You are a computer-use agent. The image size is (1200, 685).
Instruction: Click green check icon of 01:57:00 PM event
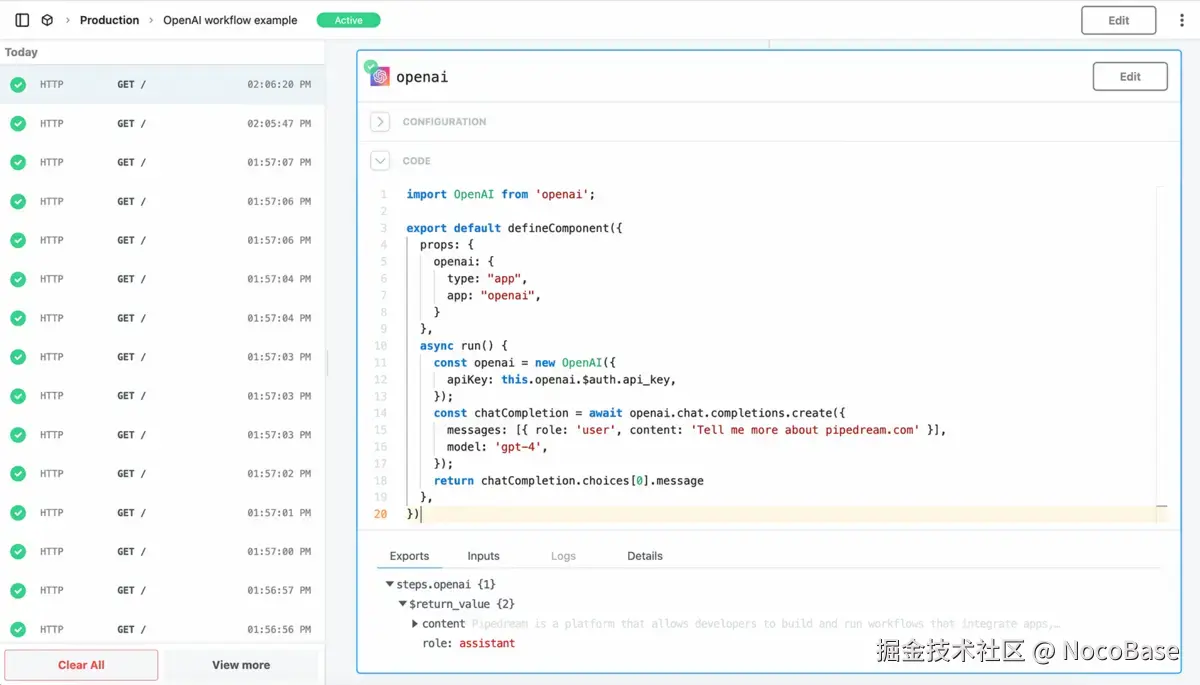pyautogui.click(x=18, y=552)
